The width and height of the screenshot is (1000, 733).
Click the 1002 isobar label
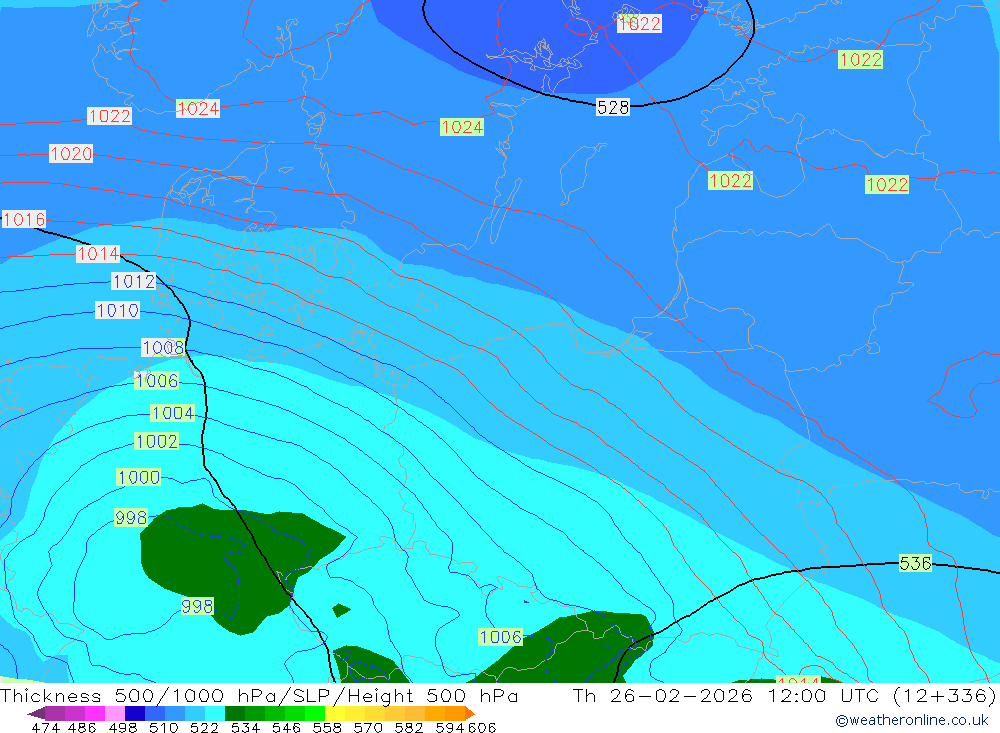tap(156, 441)
